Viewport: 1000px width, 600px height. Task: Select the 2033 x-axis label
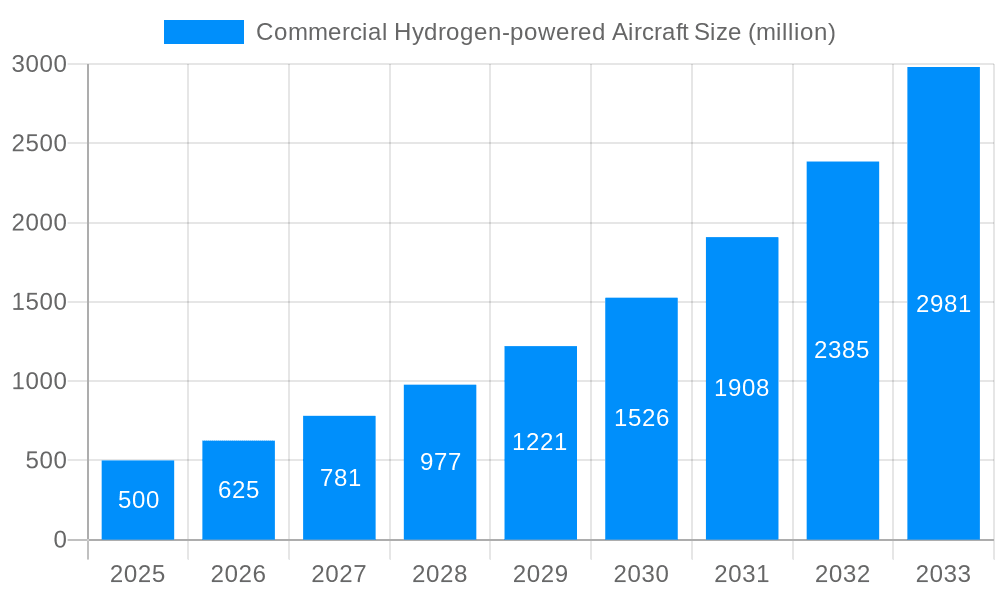pos(942,575)
